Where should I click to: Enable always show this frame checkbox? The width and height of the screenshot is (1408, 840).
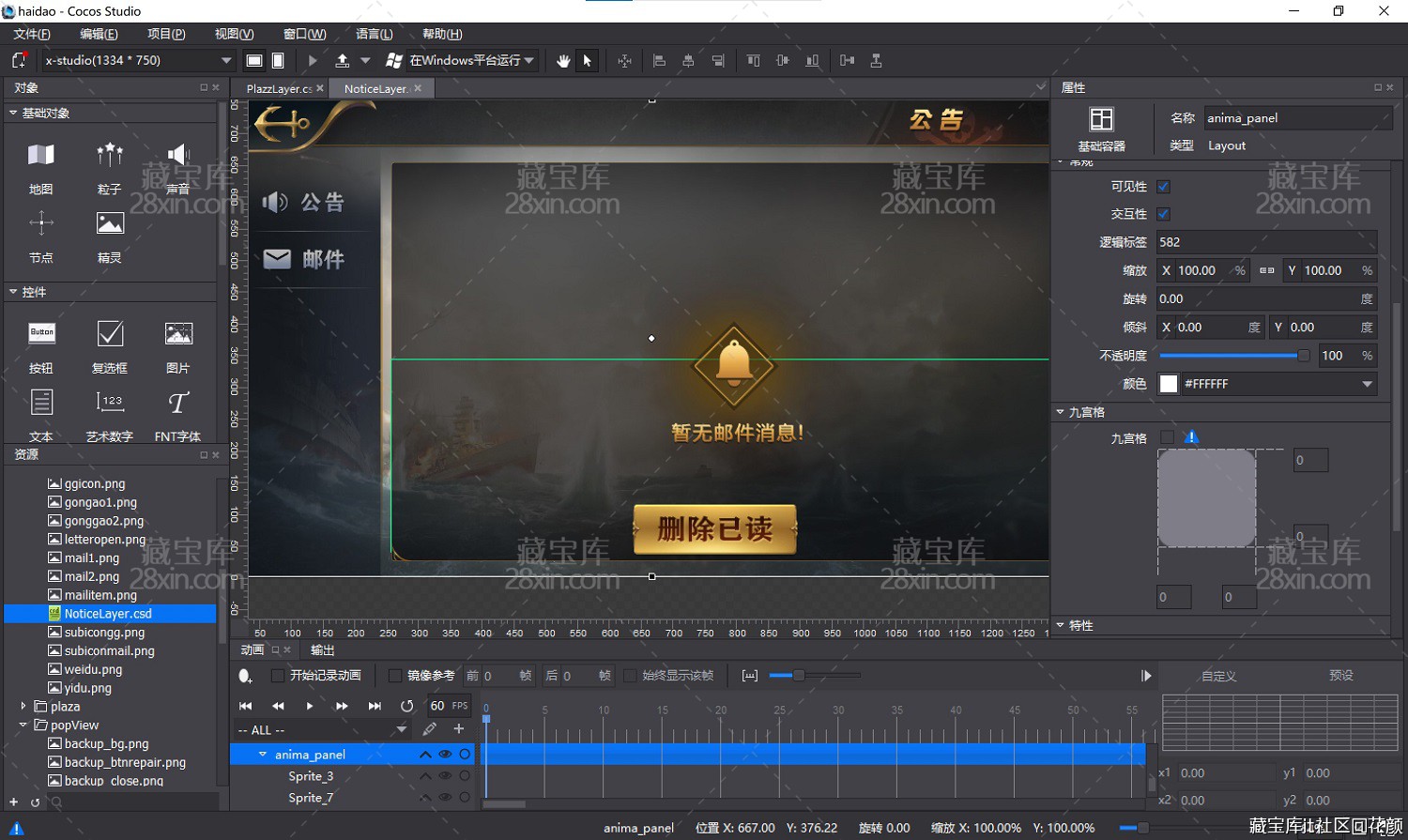click(x=630, y=676)
